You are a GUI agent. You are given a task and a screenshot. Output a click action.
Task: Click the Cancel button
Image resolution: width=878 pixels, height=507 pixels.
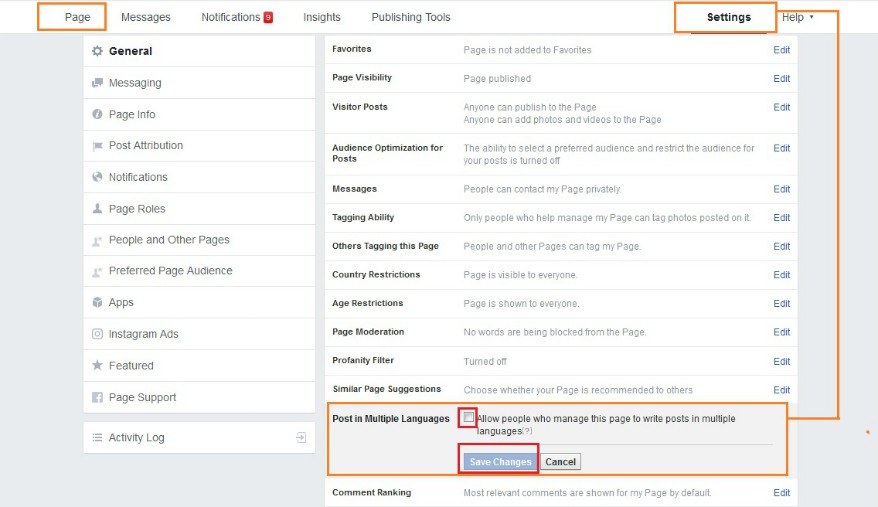pyautogui.click(x=560, y=462)
